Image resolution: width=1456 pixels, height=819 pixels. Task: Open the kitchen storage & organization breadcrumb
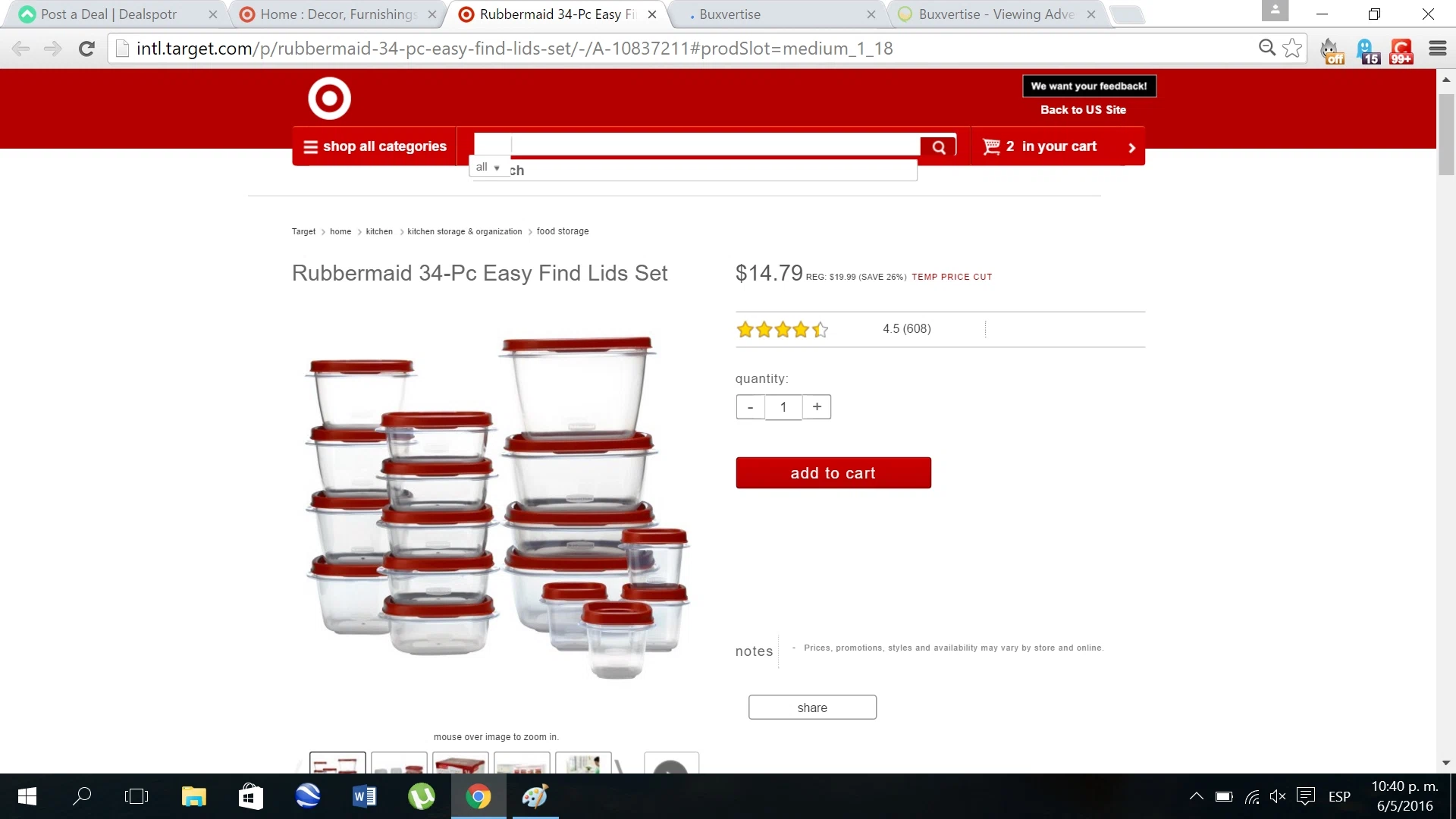coord(464,231)
